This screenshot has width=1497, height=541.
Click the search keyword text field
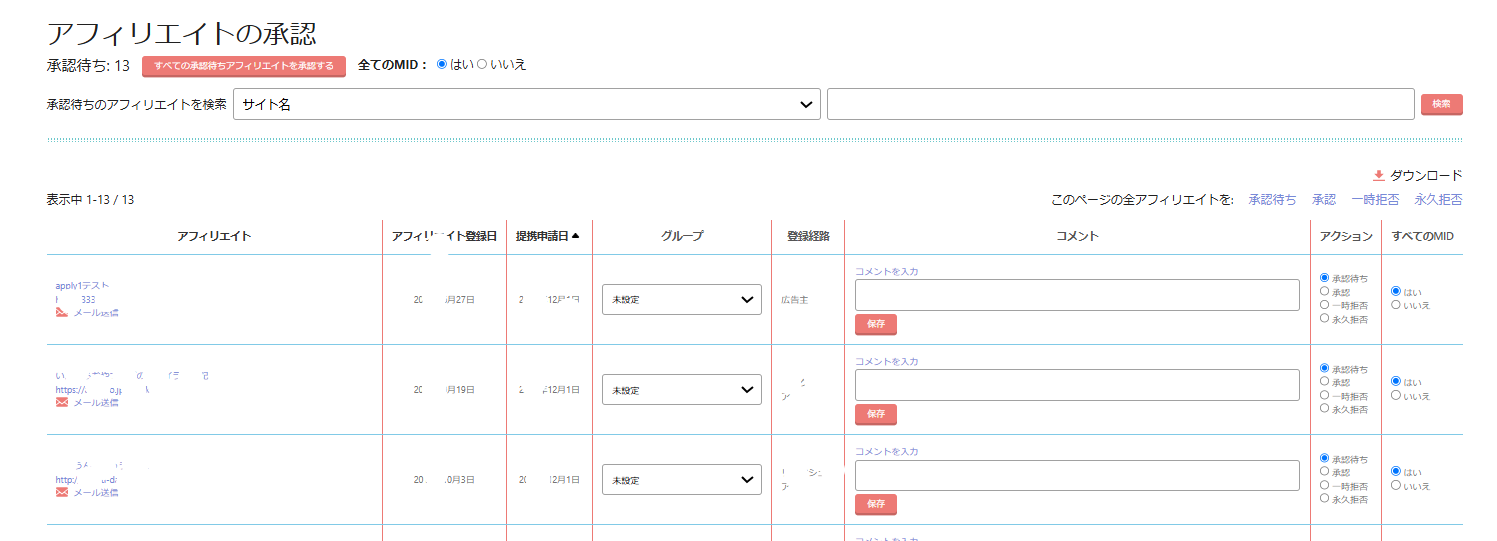point(1120,104)
